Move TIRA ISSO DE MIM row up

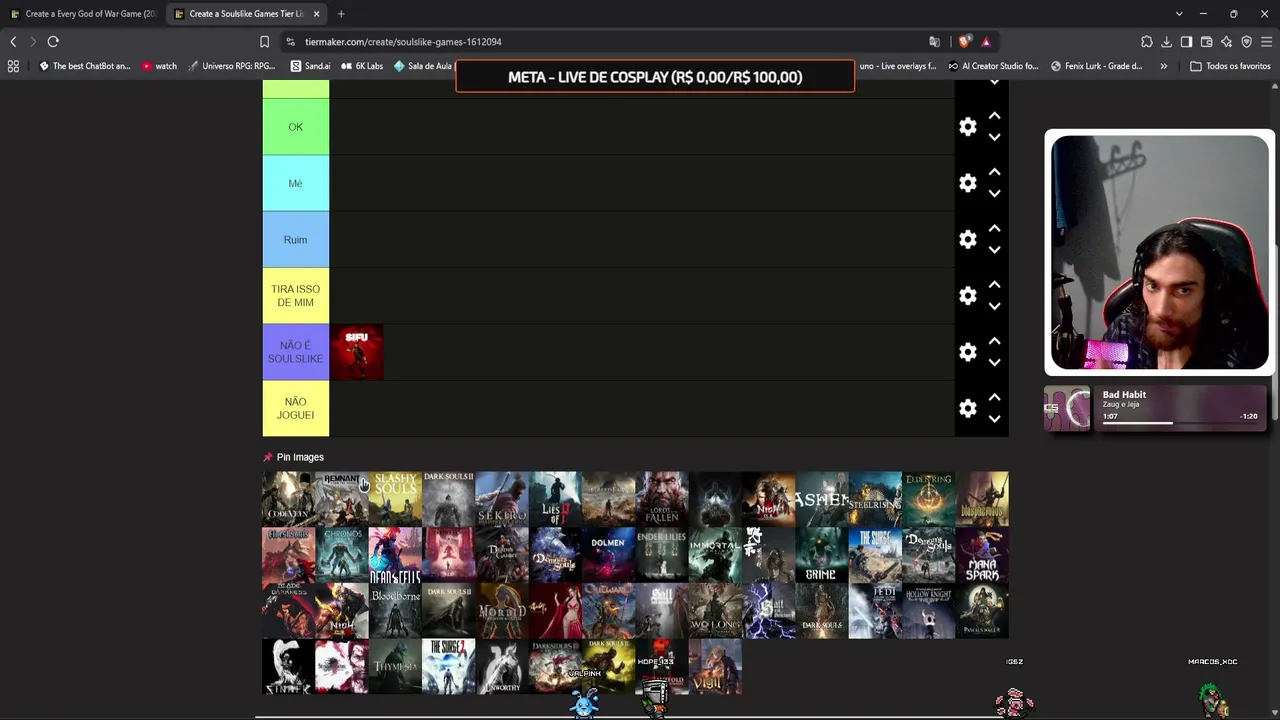[994, 285]
